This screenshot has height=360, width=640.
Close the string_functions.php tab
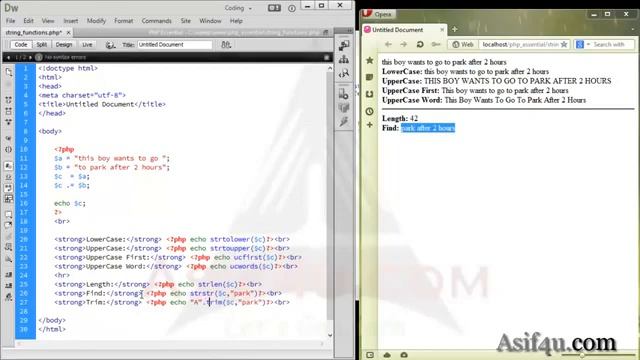pos(68,32)
